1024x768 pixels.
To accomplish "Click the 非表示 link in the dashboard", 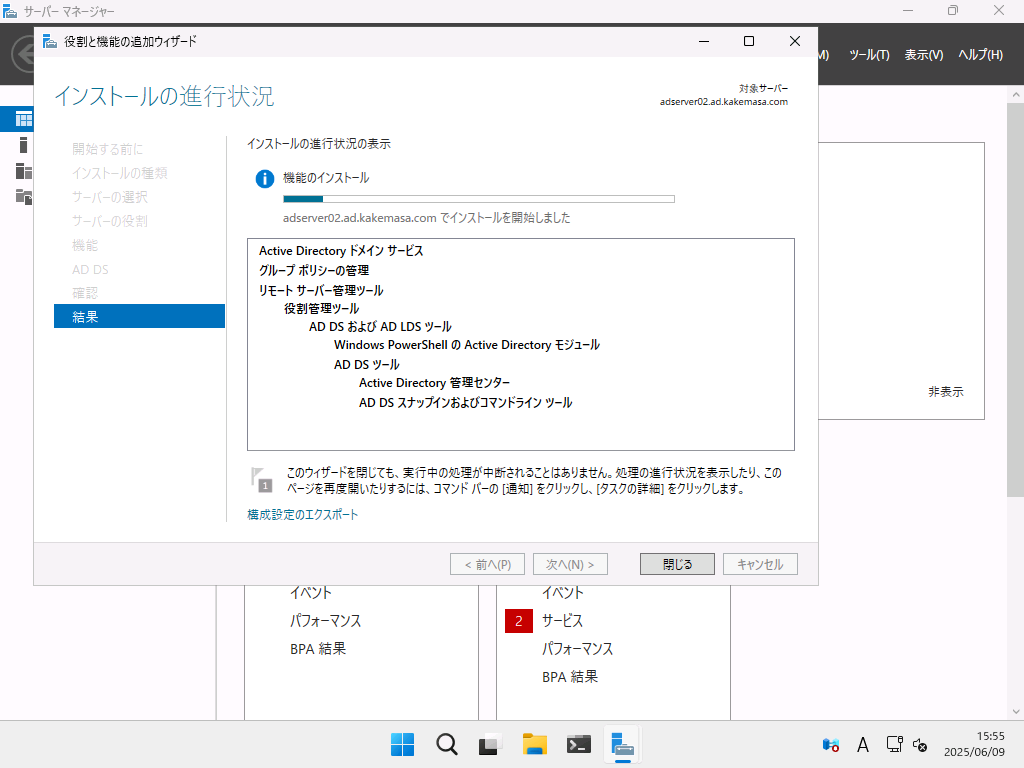I will [946, 392].
